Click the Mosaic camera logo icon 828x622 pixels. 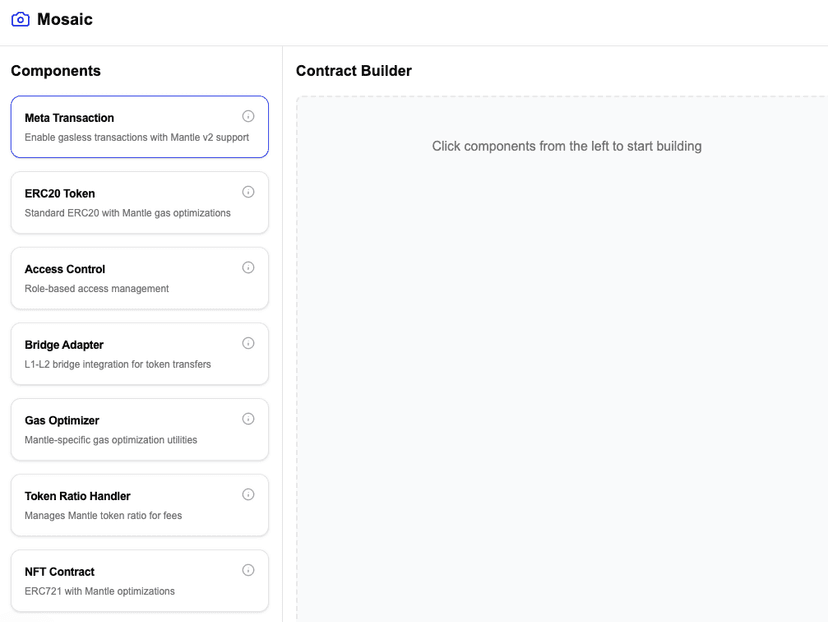[21, 20]
